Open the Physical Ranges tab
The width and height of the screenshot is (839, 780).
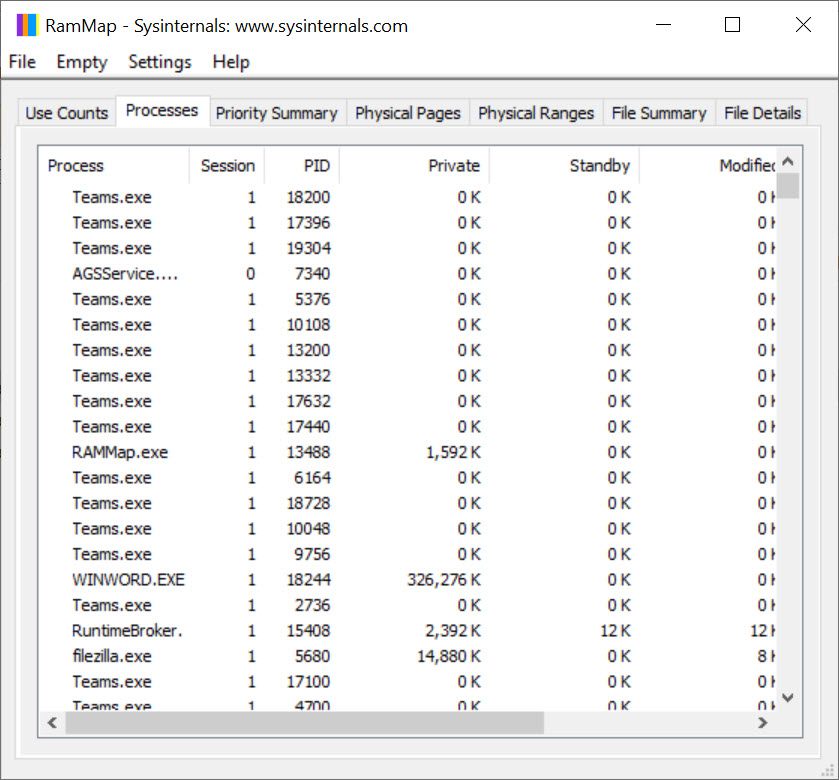pyautogui.click(x=536, y=113)
